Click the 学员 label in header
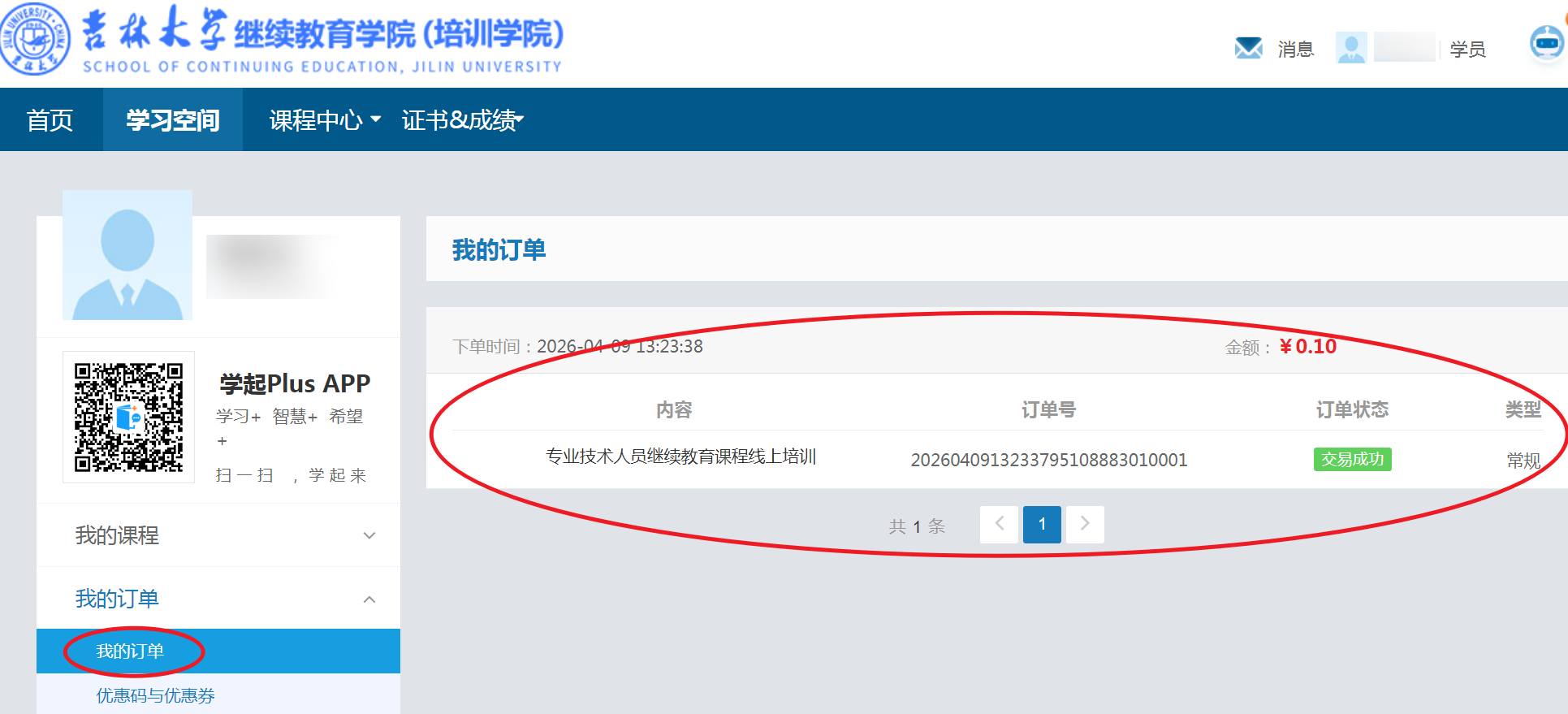The width and height of the screenshot is (1568, 714). 1467,50
